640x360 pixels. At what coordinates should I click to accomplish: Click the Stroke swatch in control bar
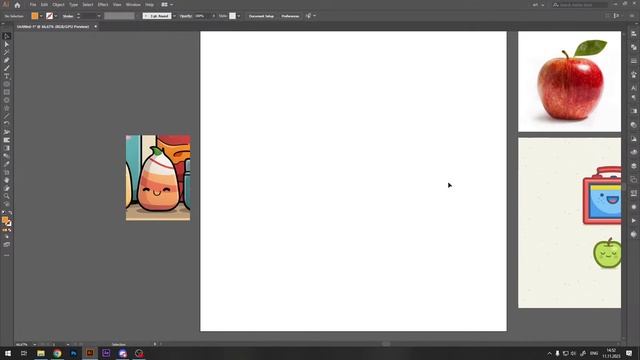click(x=49, y=16)
